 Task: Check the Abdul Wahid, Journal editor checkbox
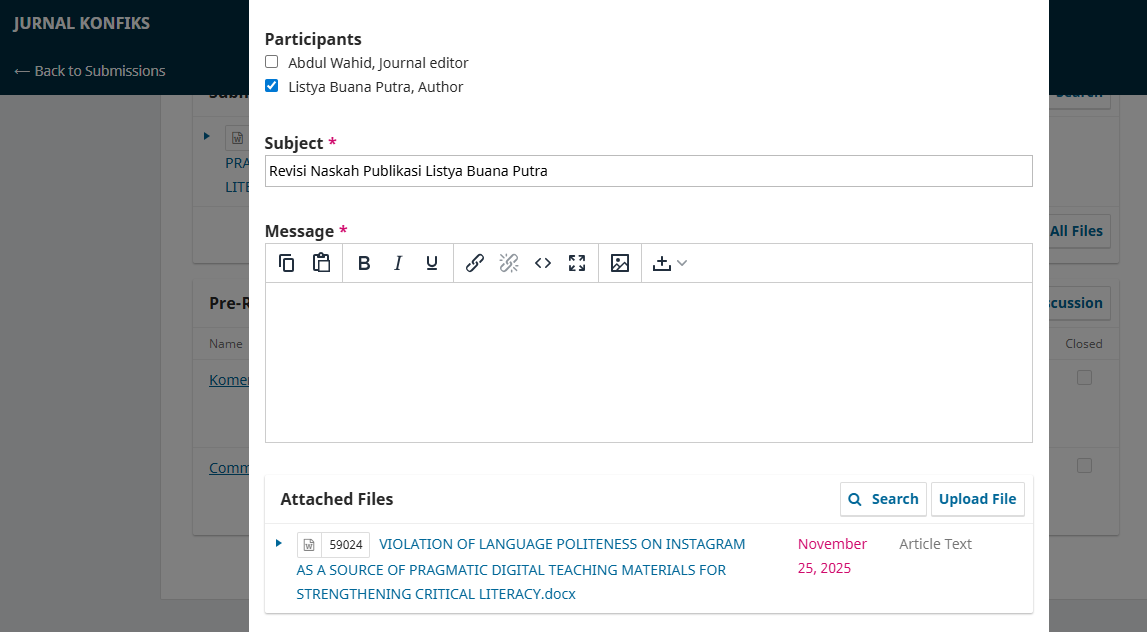(x=272, y=62)
